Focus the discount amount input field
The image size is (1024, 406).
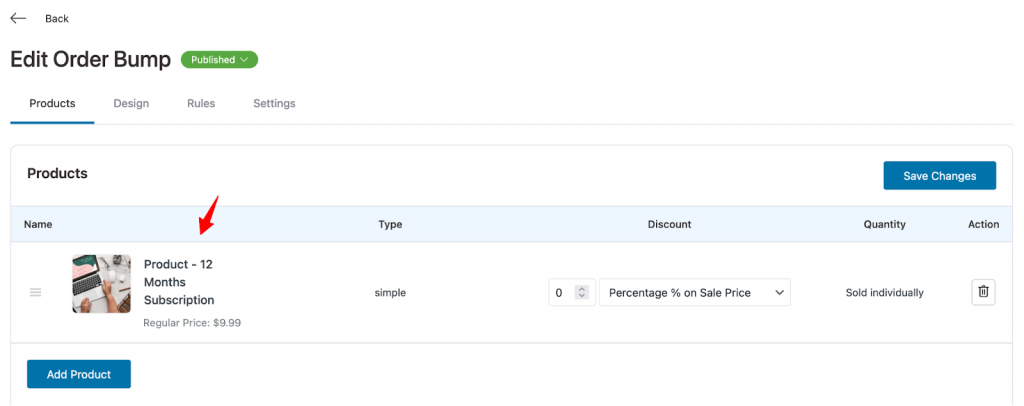tap(562, 292)
